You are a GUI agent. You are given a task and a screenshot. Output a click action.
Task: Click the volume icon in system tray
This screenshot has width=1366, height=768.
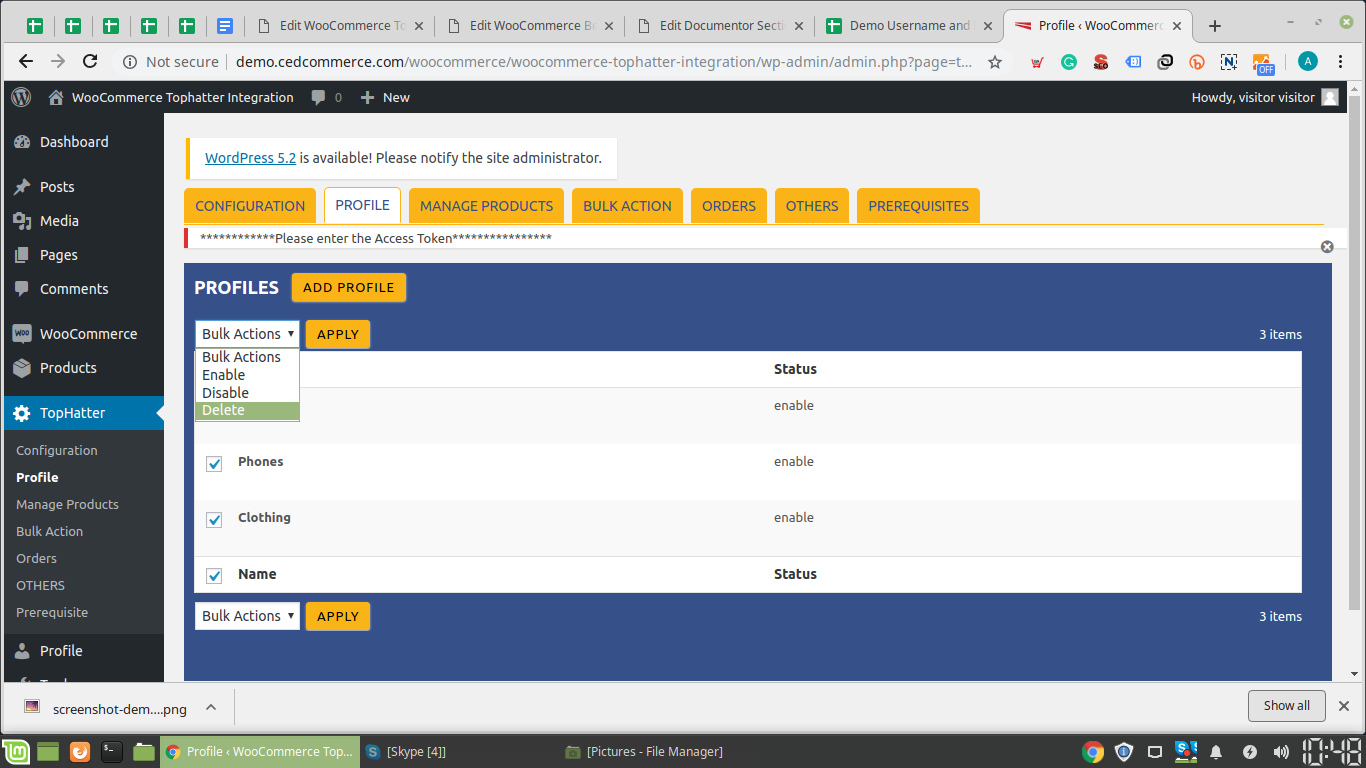pyautogui.click(x=1281, y=752)
